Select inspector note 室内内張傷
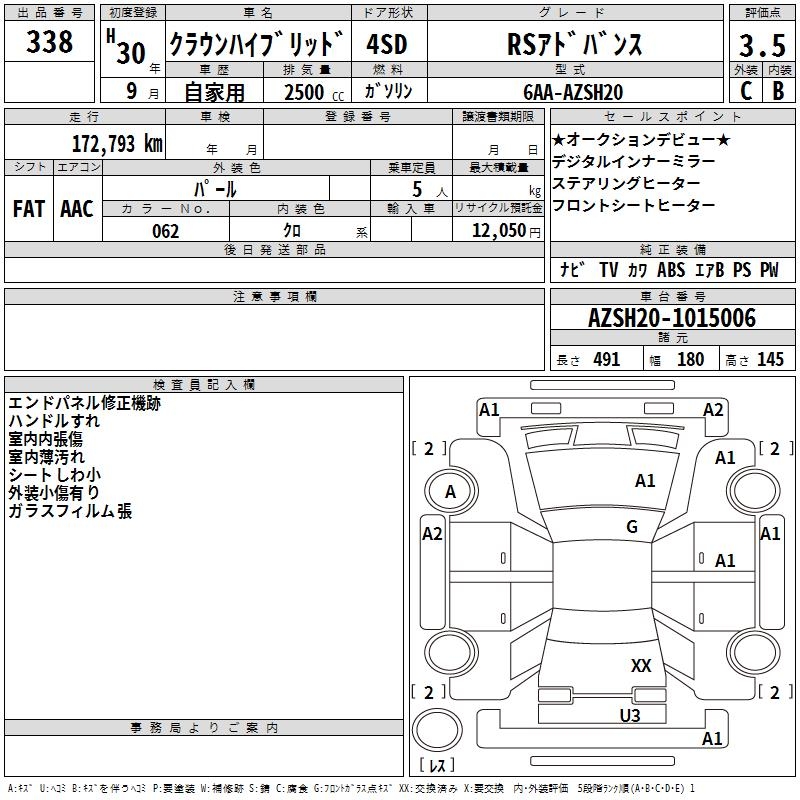This screenshot has height=800, width=800. click(x=45, y=439)
